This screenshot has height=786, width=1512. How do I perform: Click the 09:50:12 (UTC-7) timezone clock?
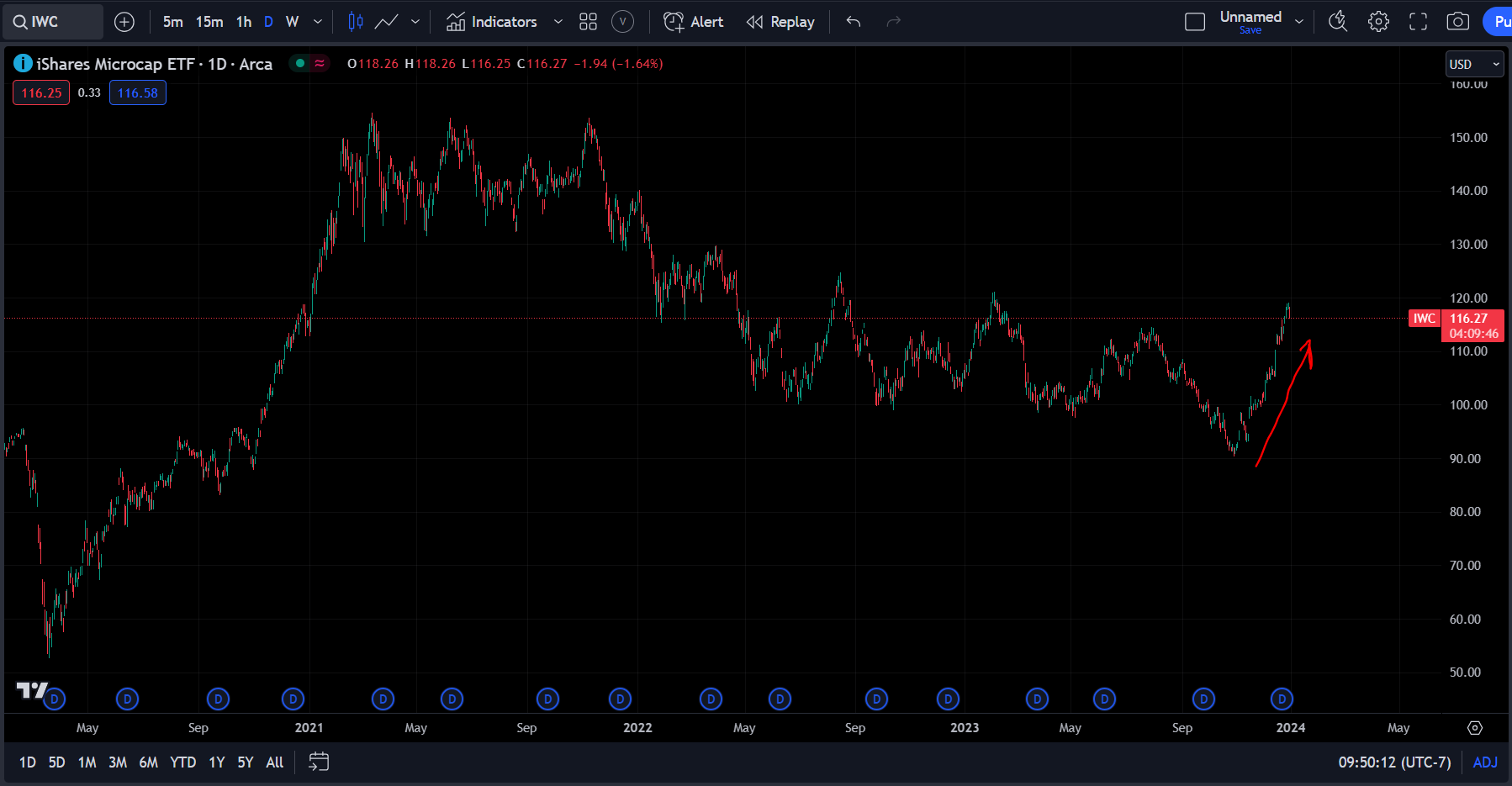coord(1394,762)
